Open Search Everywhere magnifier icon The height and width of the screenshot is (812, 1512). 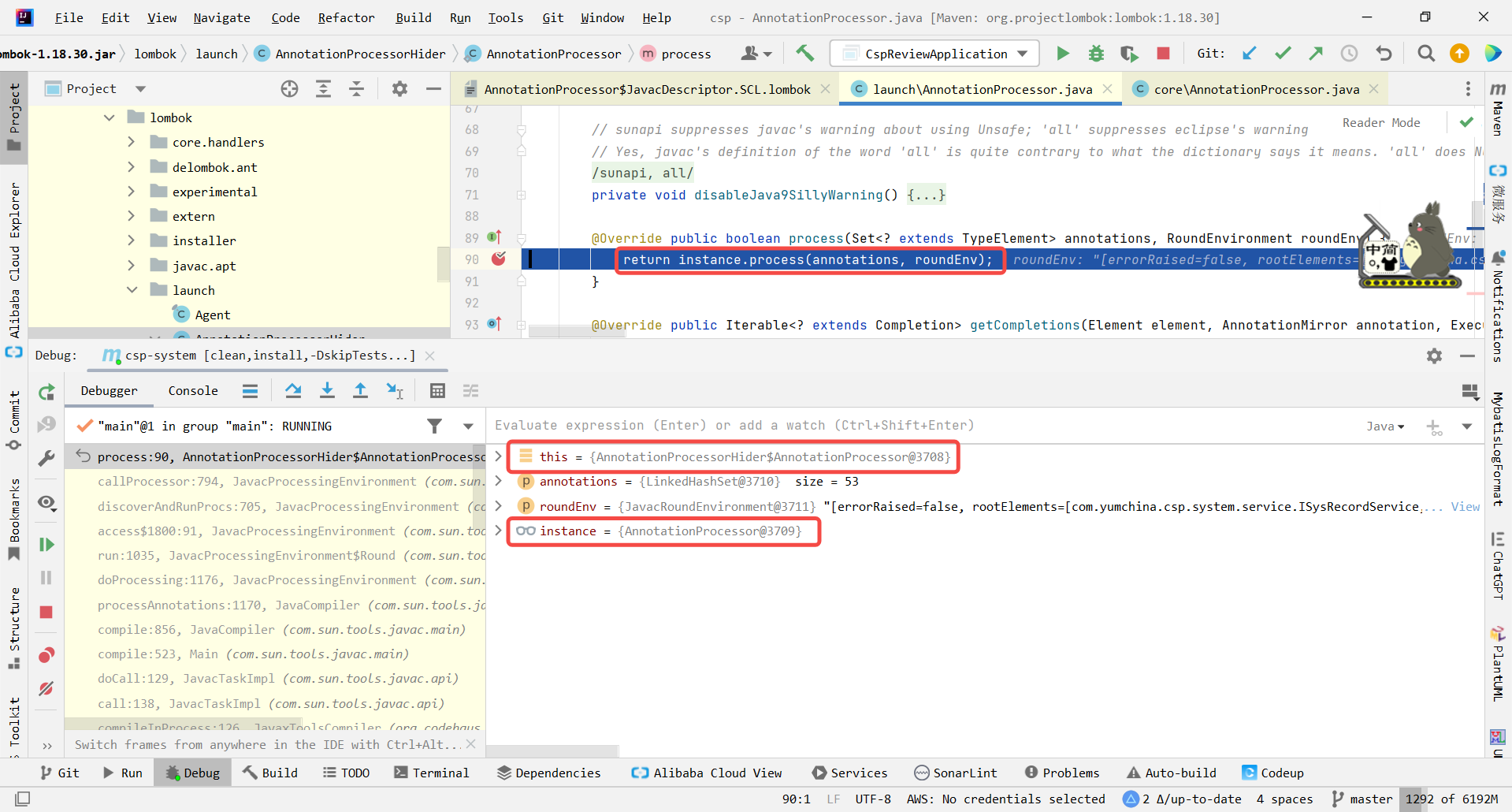[x=1425, y=53]
